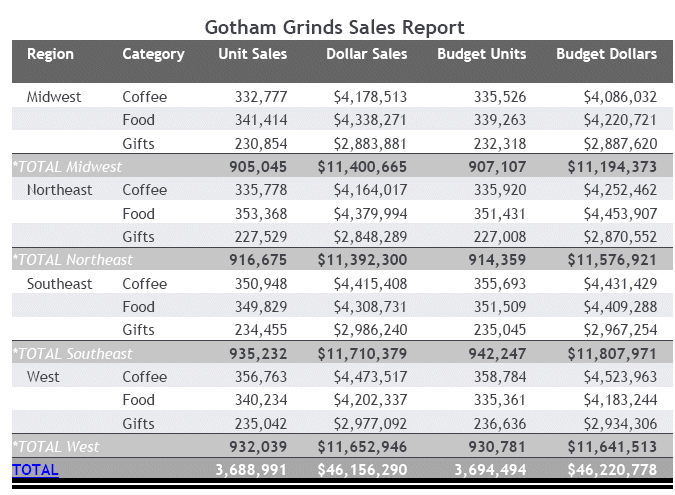
Task: Select the Southeast region label
Action: point(59,284)
